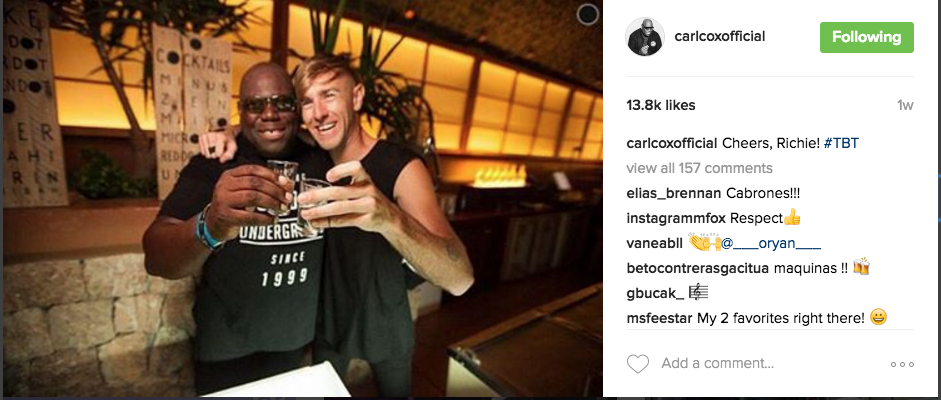
Task: Click the circular icon atop the photo
Action: tap(588, 14)
